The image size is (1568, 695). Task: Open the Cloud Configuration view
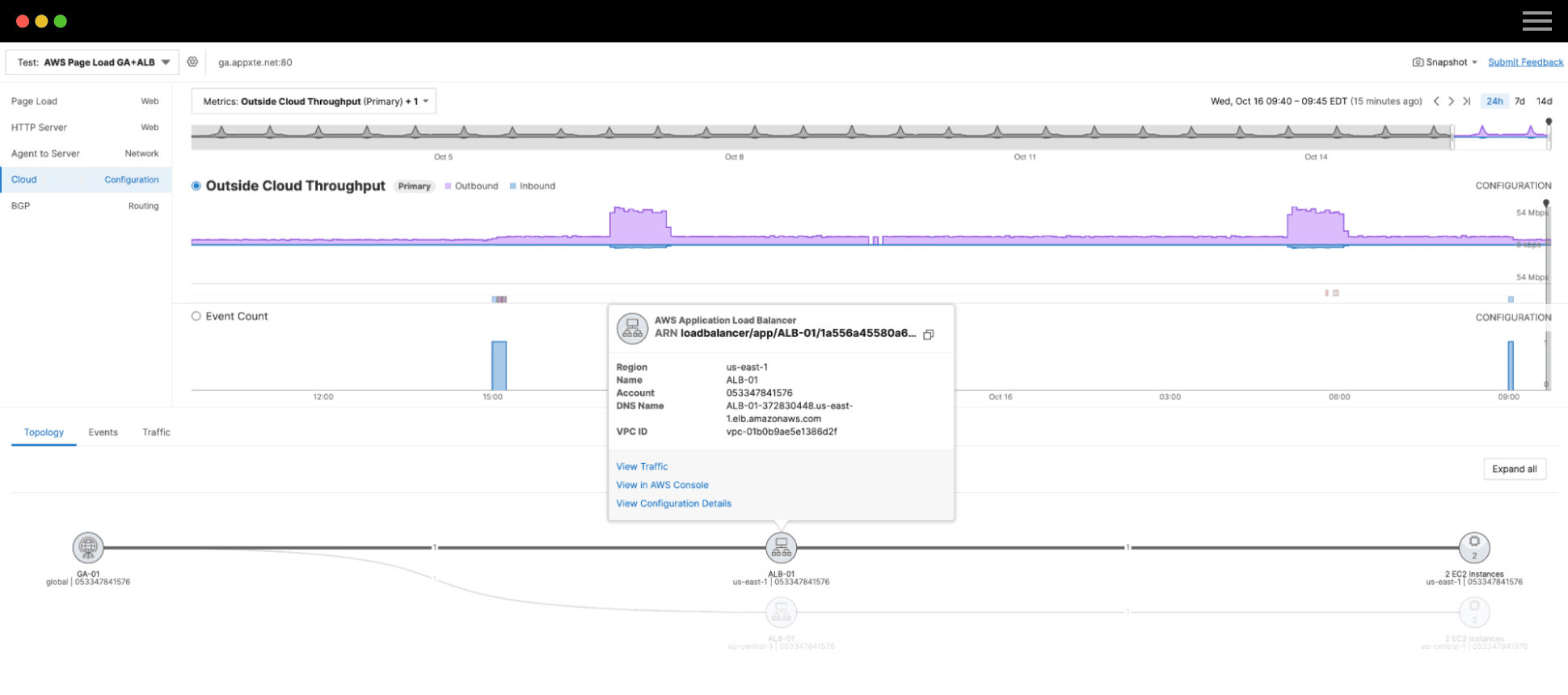pyautogui.click(x=86, y=179)
